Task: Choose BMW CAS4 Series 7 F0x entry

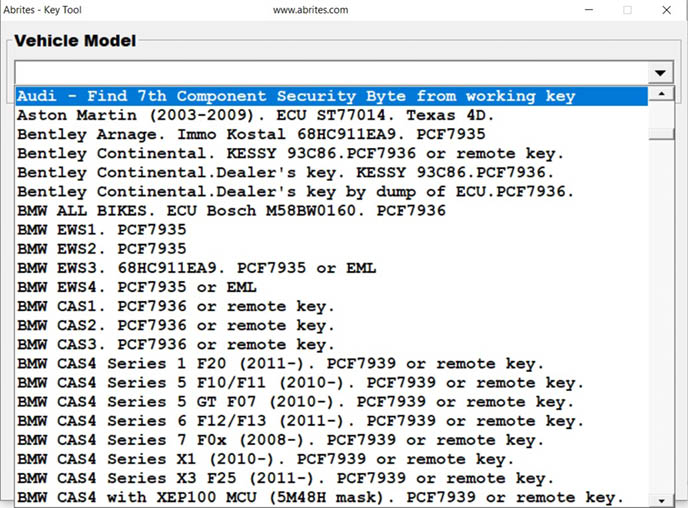Action: 280,440
